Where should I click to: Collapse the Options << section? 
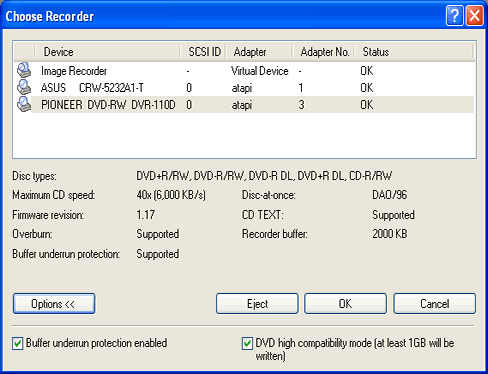54,304
